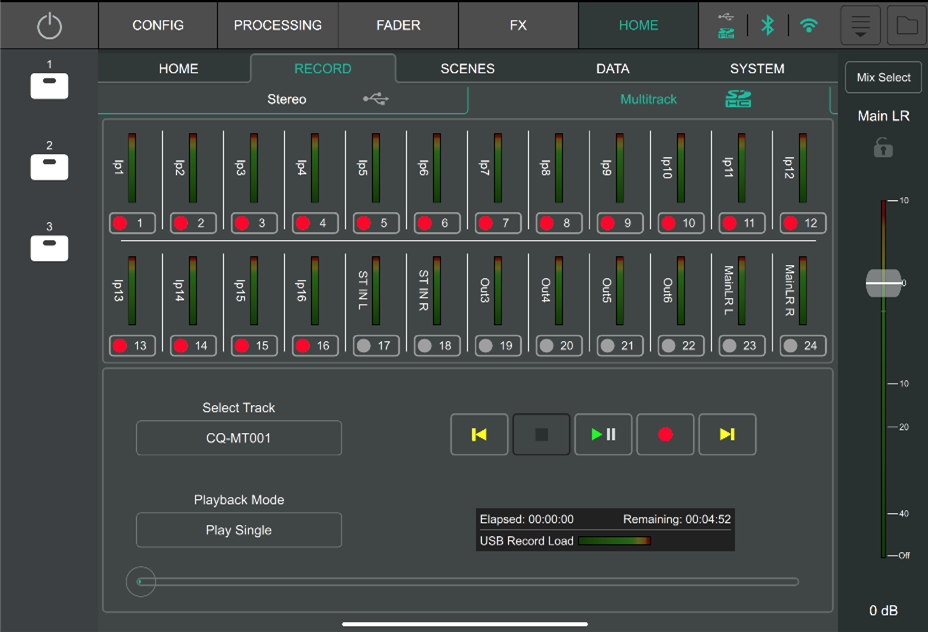Viewport: 928px width, 632px height.
Task: Click the Mix Select button
Action: [x=883, y=78]
